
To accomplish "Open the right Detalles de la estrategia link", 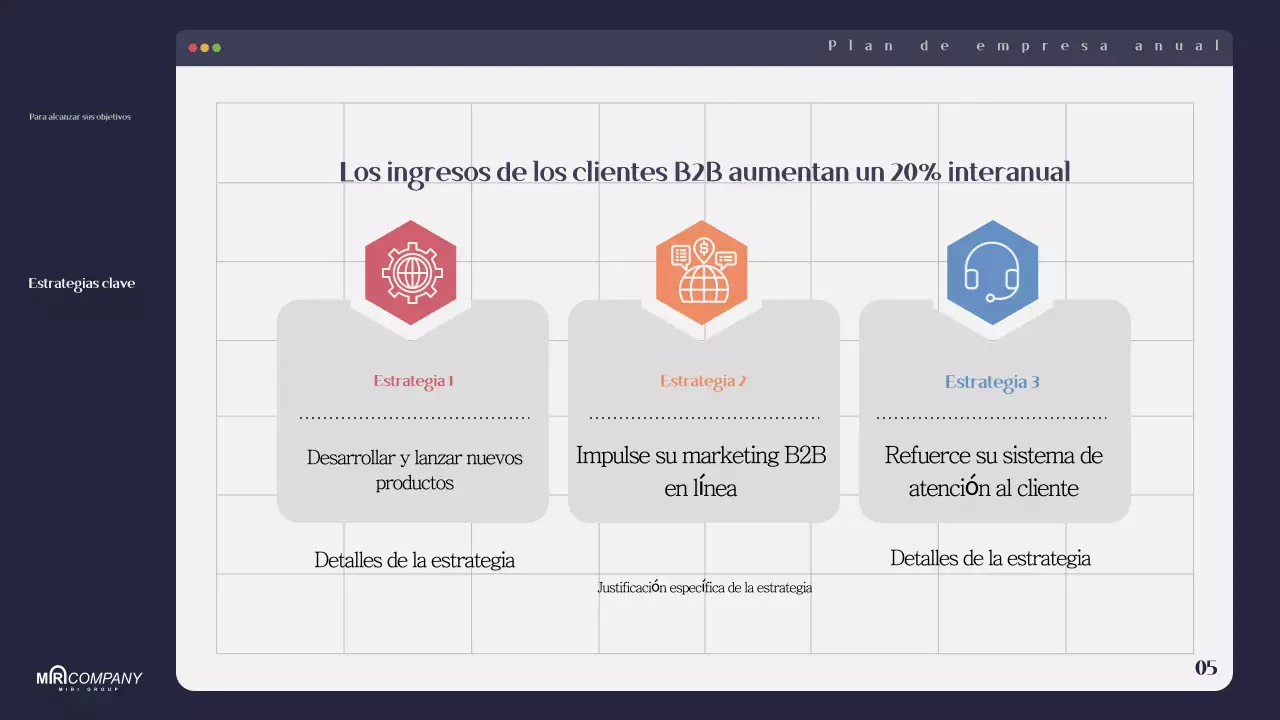I will click(x=991, y=558).
